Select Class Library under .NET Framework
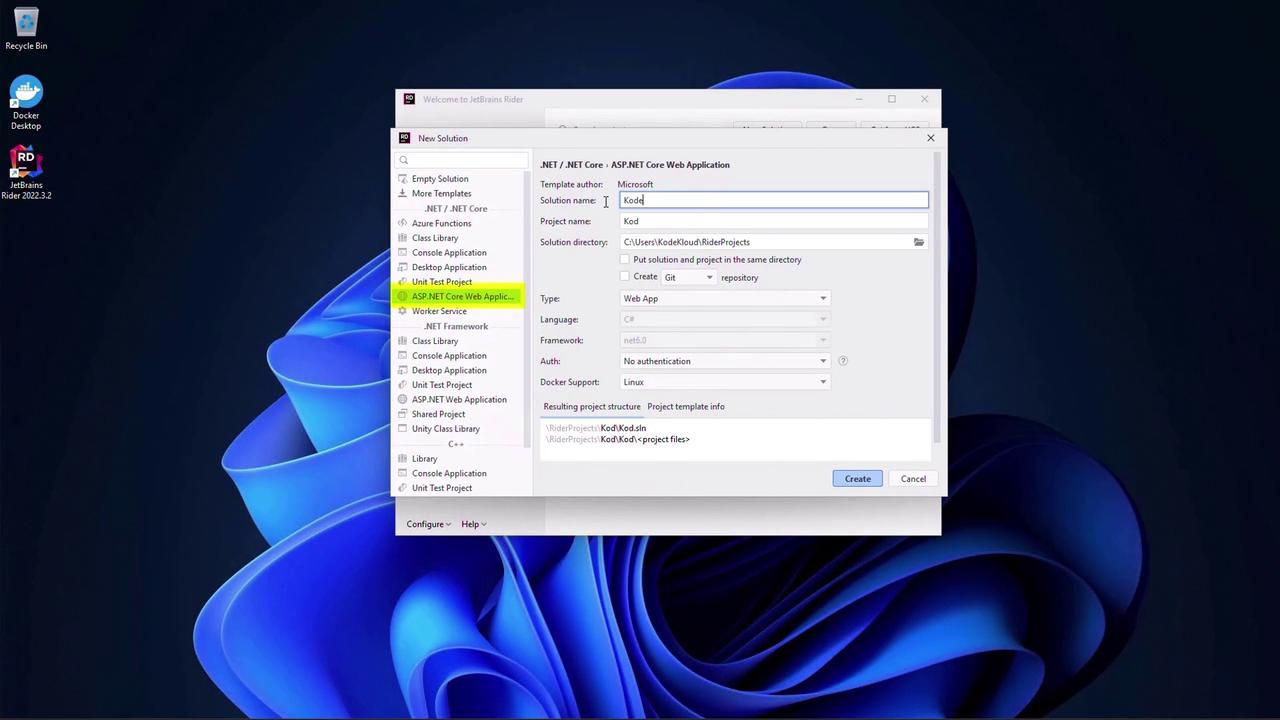 coord(435,341)
